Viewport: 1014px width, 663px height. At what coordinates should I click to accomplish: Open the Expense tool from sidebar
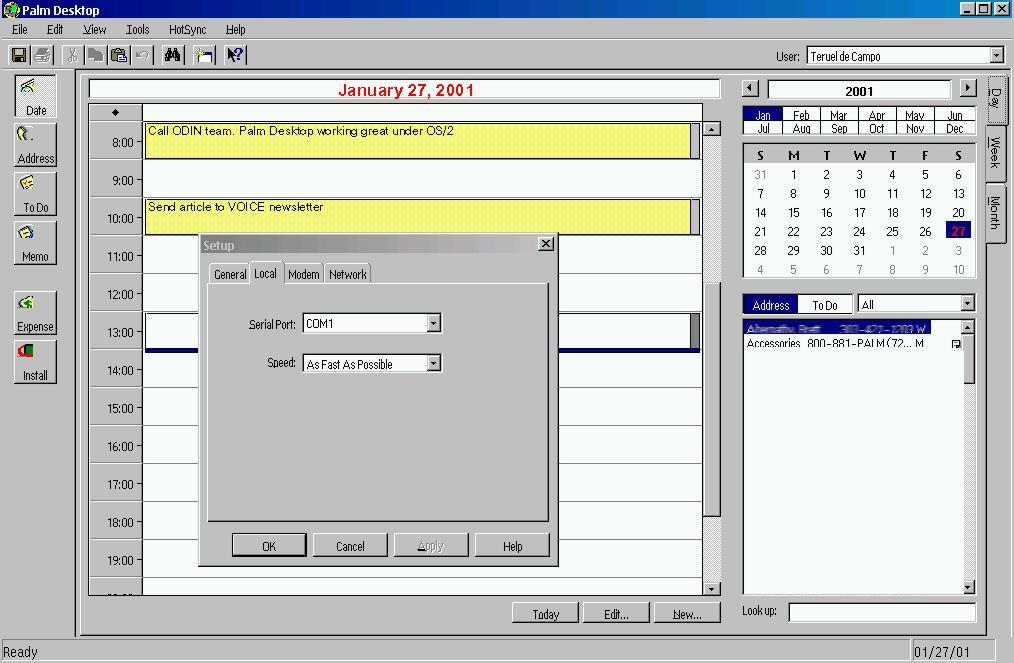click(36, 313)
